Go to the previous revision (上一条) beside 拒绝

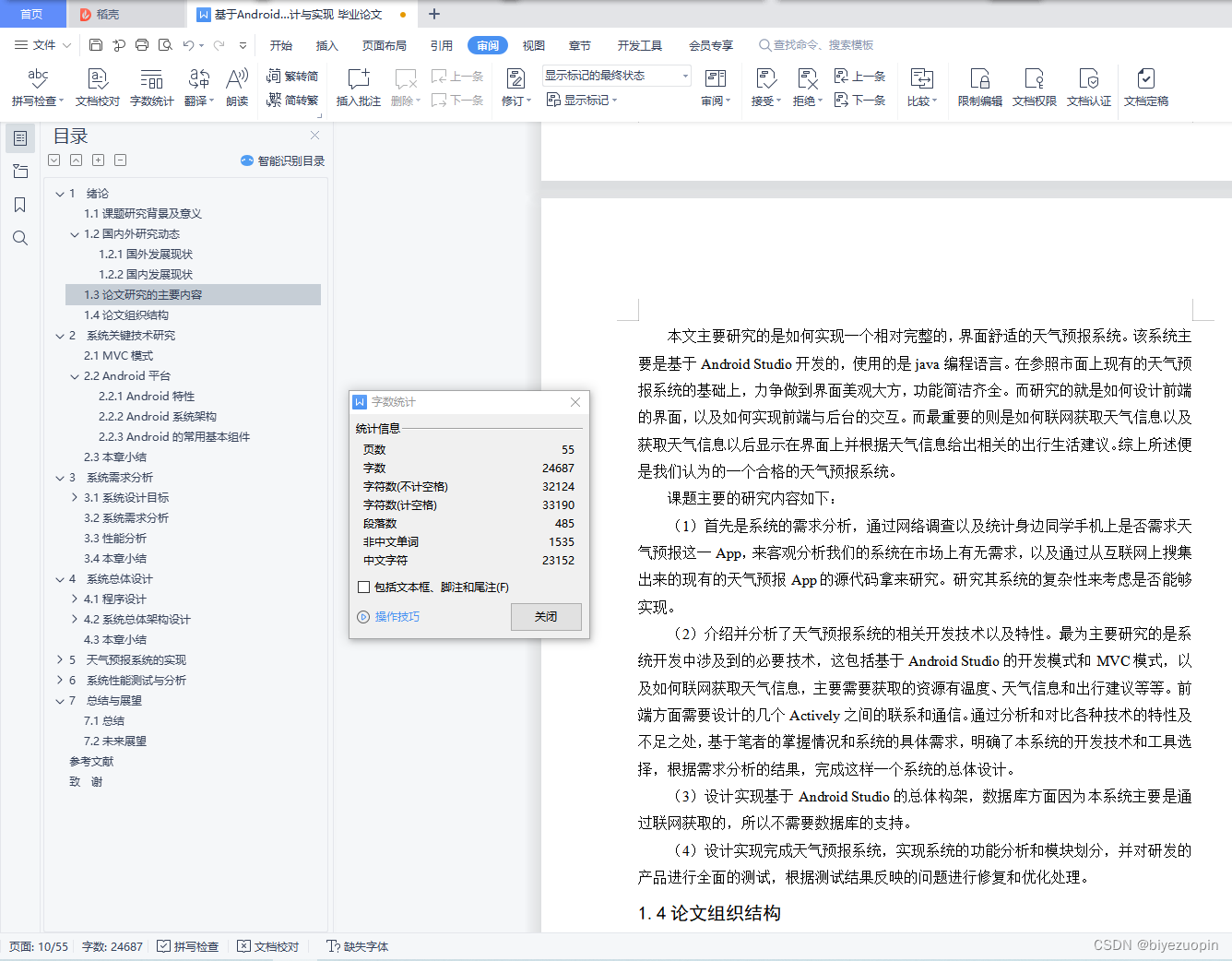[x=860, y=76]
